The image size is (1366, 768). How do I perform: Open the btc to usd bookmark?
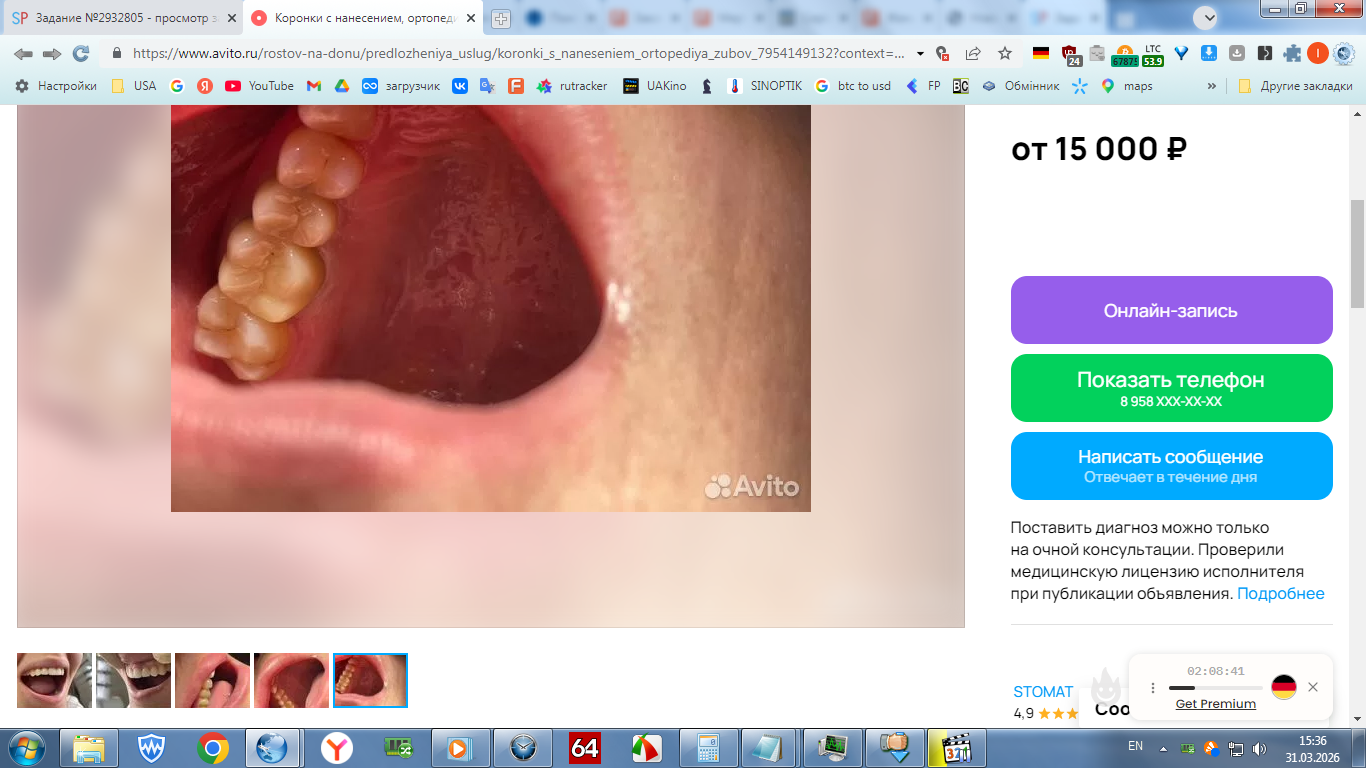[x=853, y=86]
